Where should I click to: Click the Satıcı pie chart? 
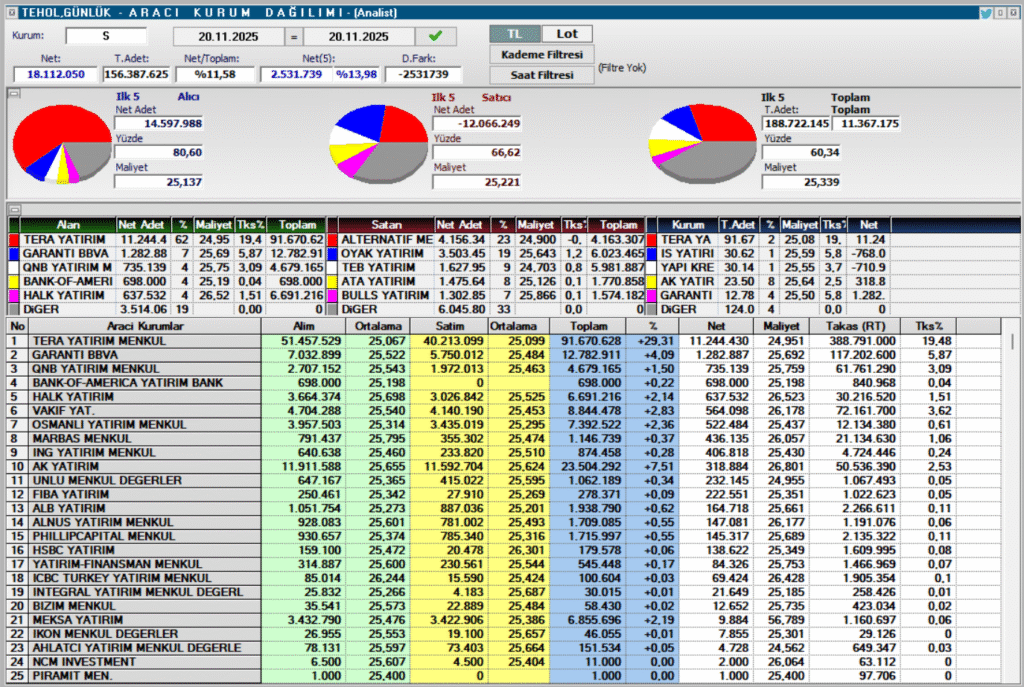click(379, 144)
